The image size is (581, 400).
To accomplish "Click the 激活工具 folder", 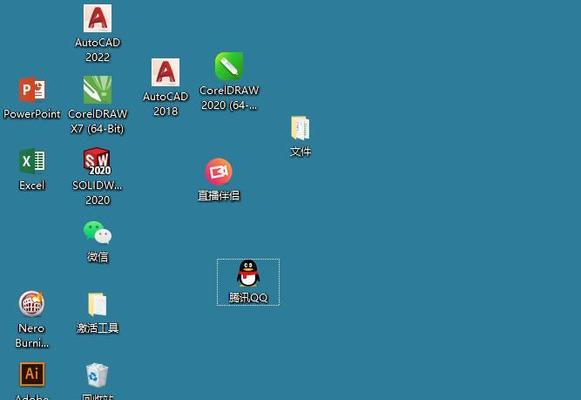I will 97,304.
